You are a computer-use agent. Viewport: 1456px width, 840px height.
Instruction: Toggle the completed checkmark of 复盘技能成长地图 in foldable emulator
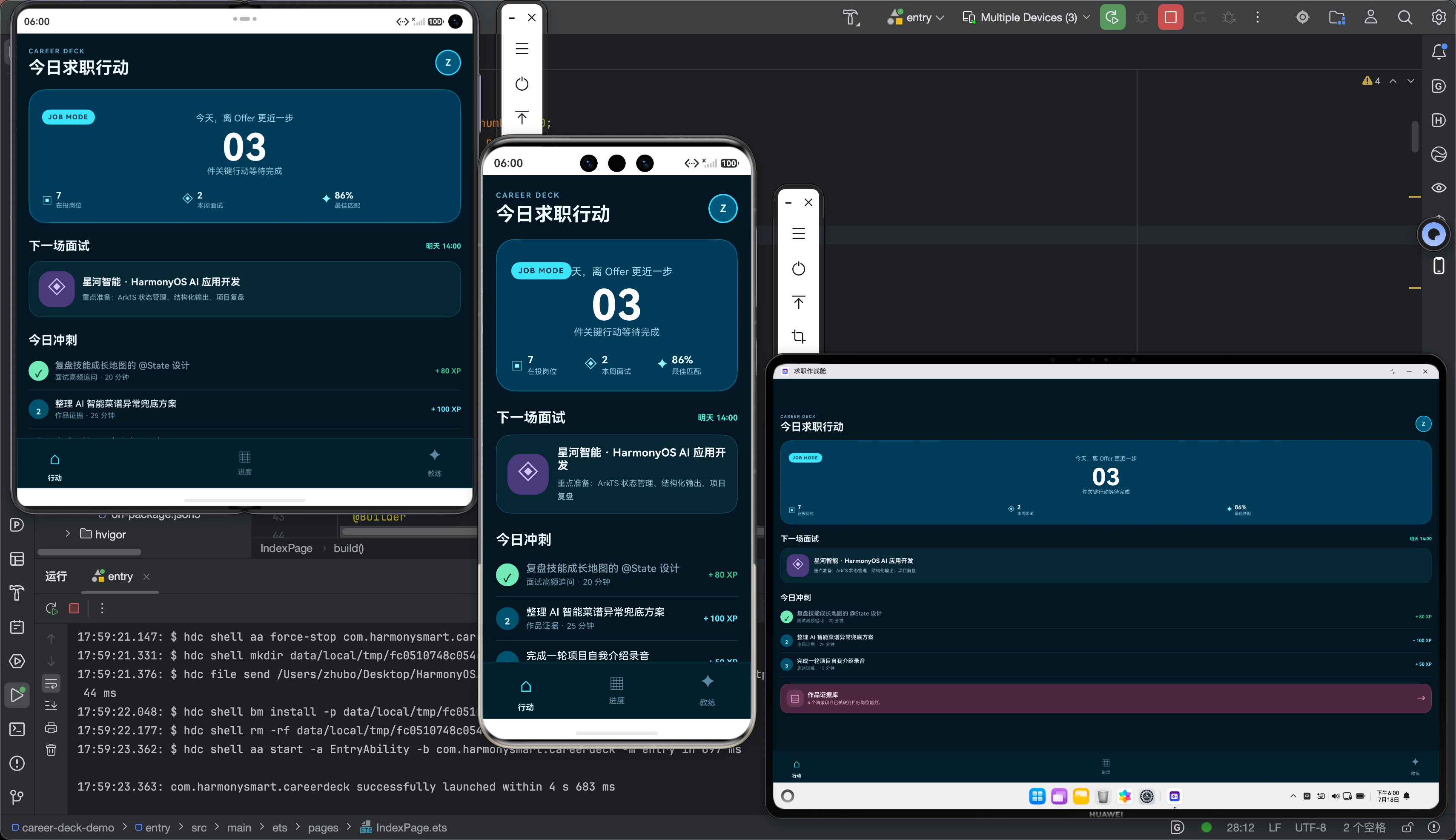click(x=39, y=371)
